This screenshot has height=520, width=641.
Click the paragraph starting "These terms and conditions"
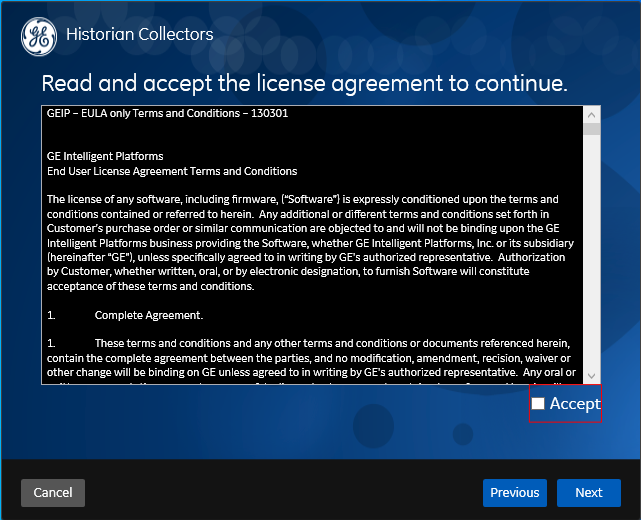pyautogui.click(x=311, y=361)
